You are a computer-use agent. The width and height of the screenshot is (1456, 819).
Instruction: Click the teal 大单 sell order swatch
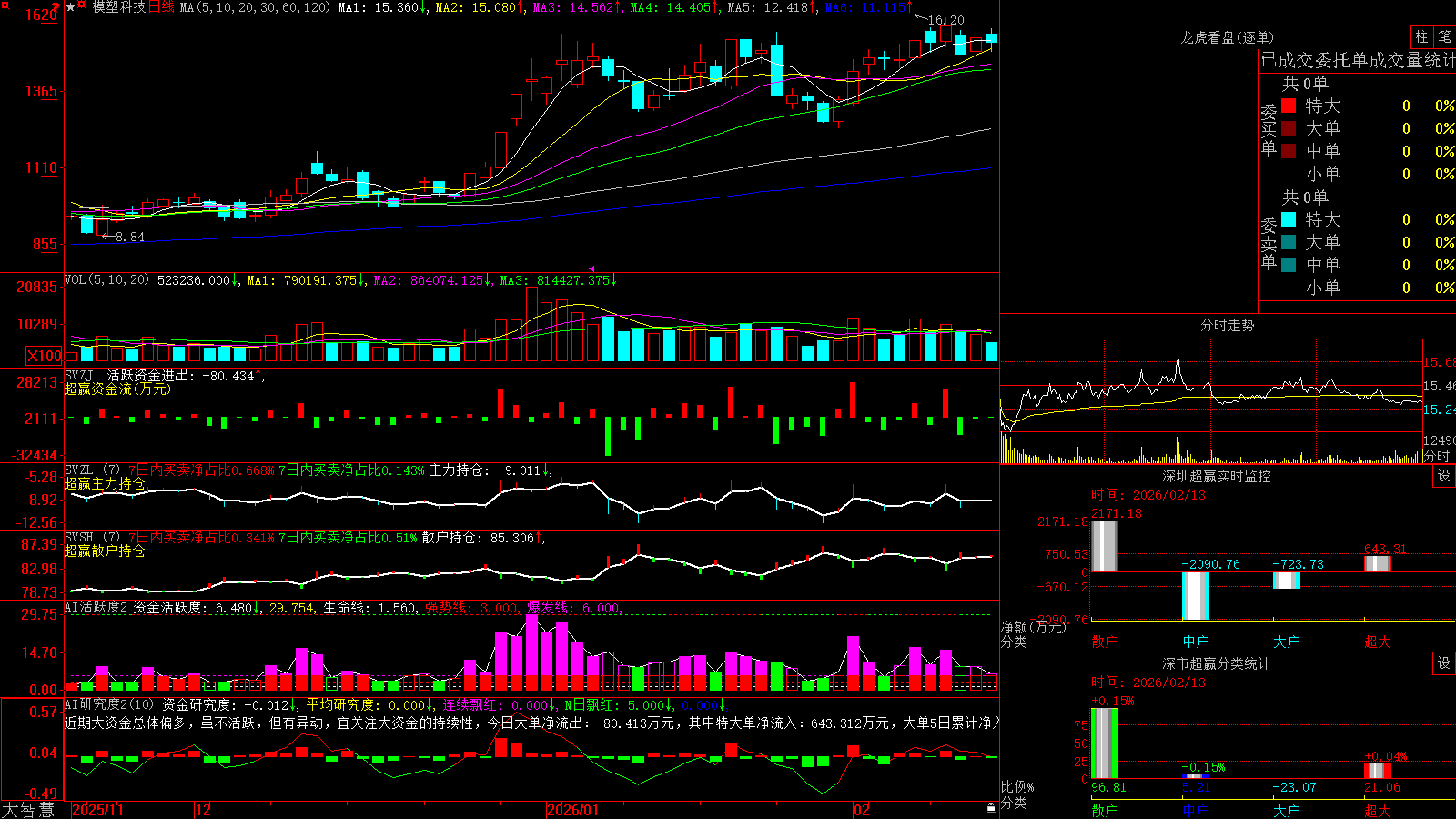pyautogui.click(x=1289, y=242)
